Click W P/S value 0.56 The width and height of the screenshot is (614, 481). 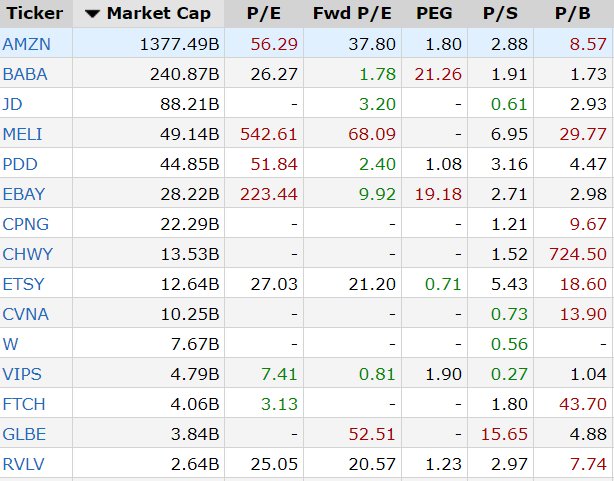click(x=509, y=344)
